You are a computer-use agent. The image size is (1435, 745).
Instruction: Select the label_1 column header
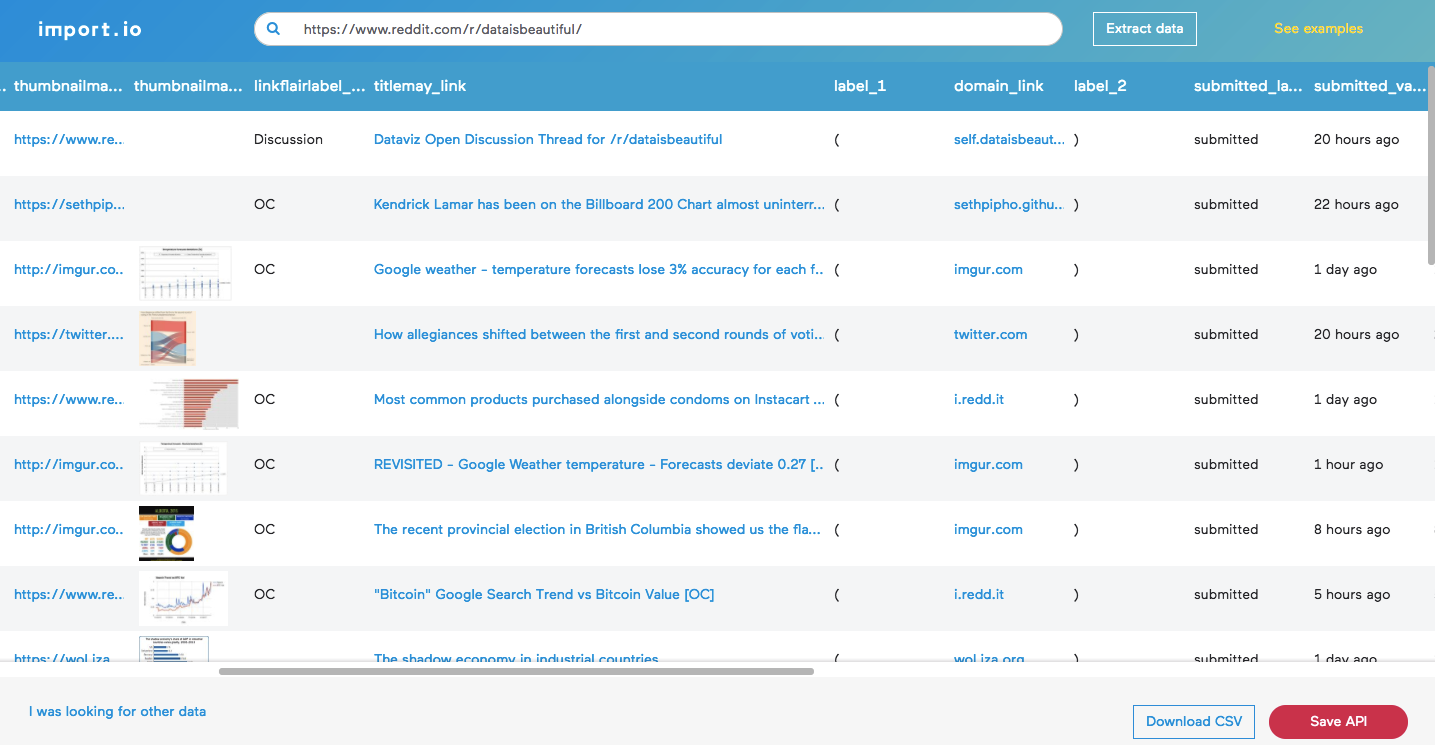[x=860, y=86]
